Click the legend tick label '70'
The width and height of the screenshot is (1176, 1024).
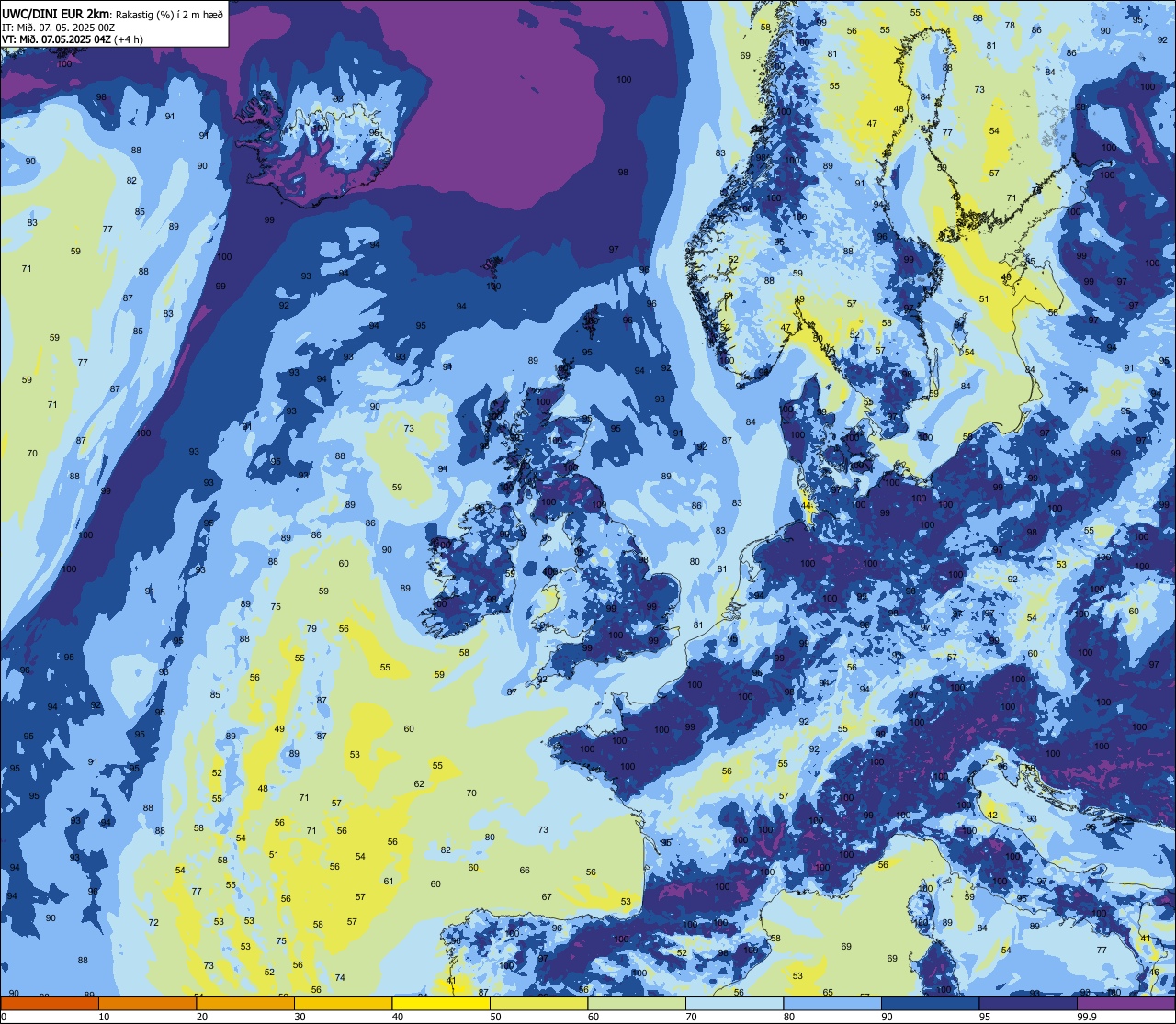[692, 1017]
